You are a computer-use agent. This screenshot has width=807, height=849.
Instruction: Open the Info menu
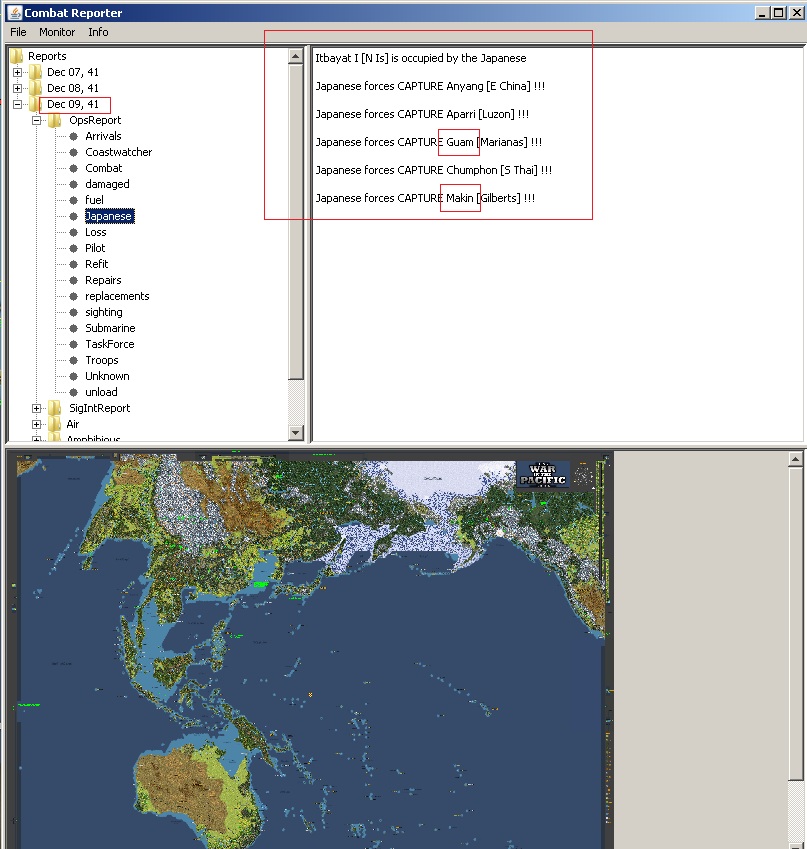(98, 32)
